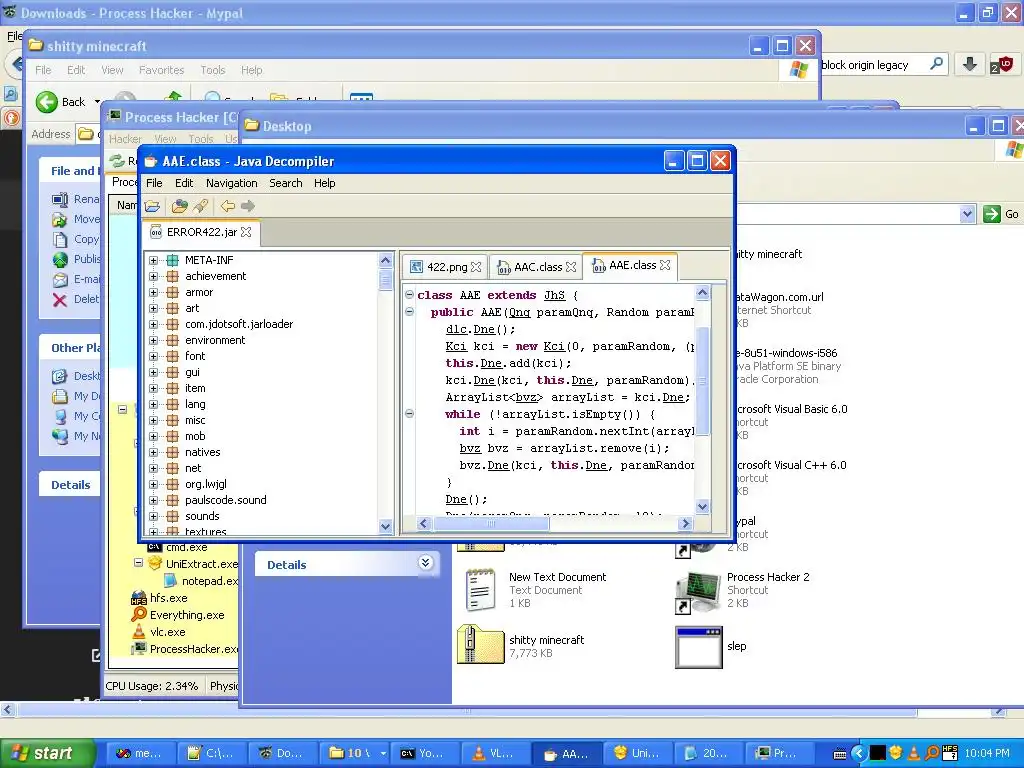This screenshot has height=768, width=1024.
Task: Switch to the 422.png tab
Action: click(x=446, y=267)
